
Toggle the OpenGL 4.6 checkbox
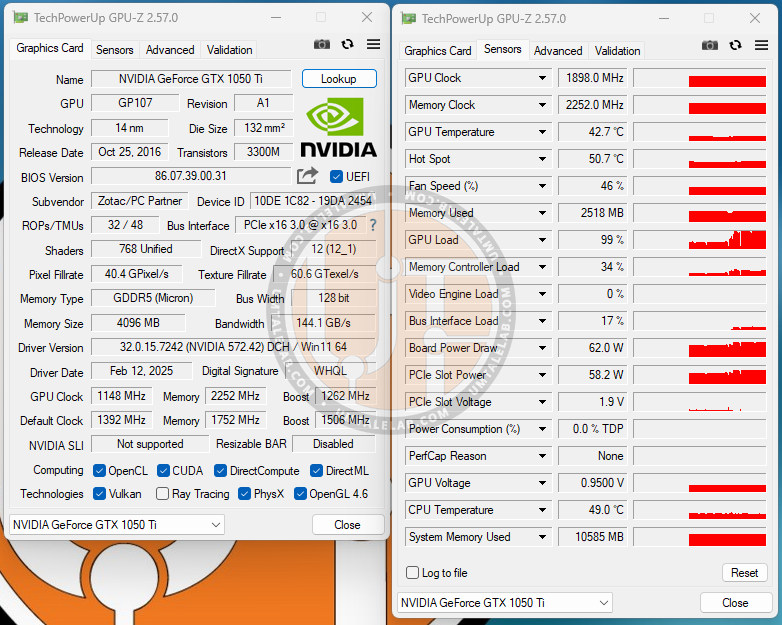pyautogui.click(x=300, y=494)
